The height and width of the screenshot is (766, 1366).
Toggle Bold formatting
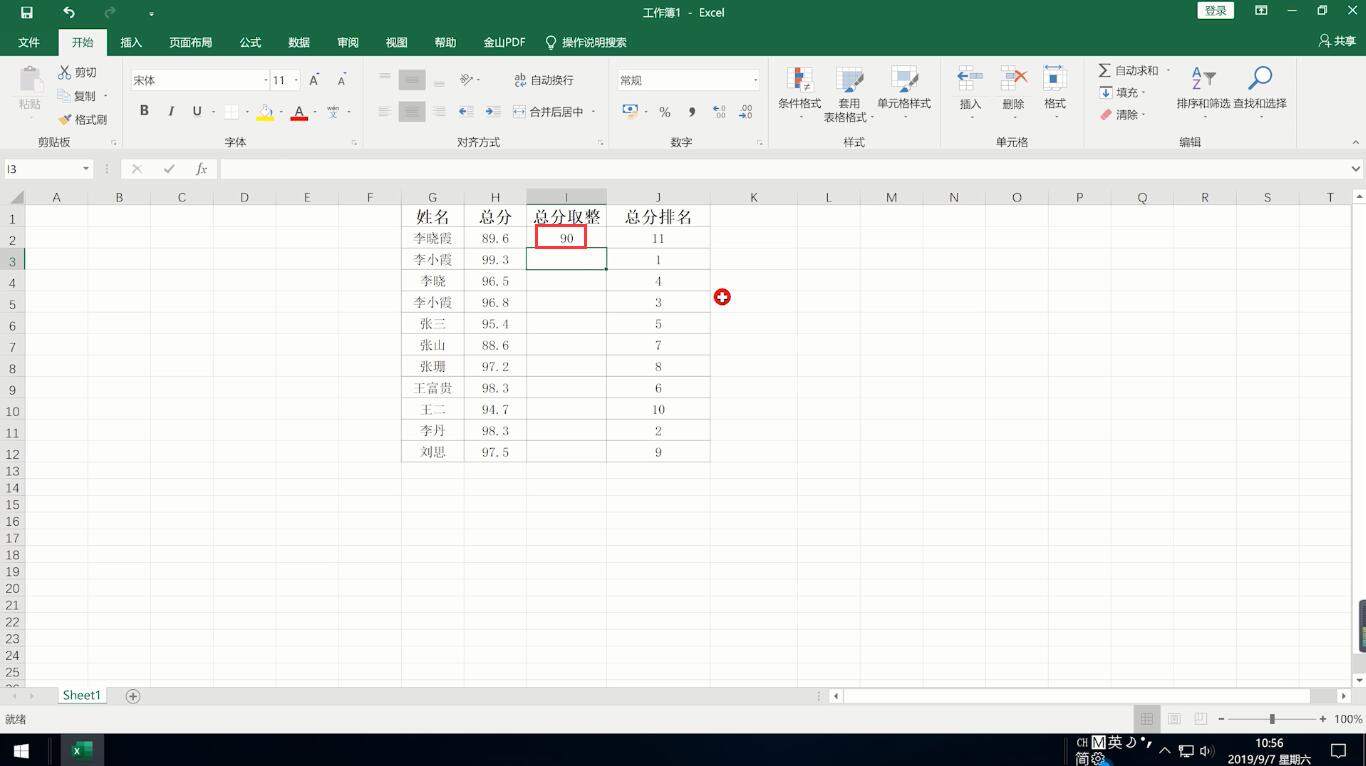(144, 112)
